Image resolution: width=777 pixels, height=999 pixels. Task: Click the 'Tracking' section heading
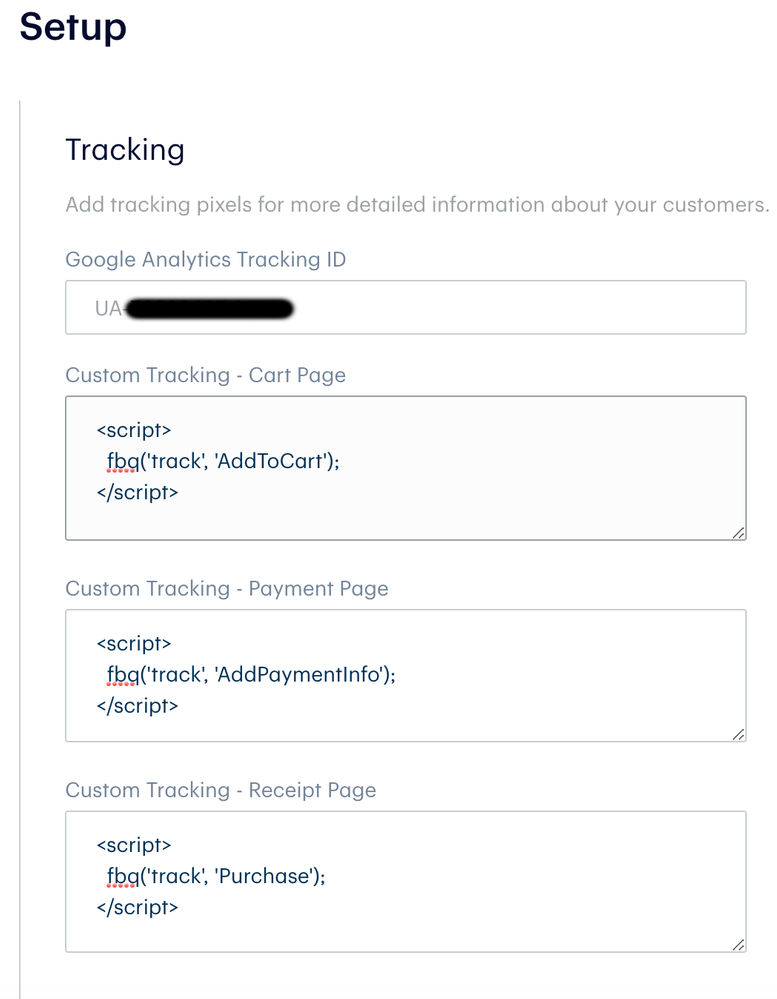(125, 150)
